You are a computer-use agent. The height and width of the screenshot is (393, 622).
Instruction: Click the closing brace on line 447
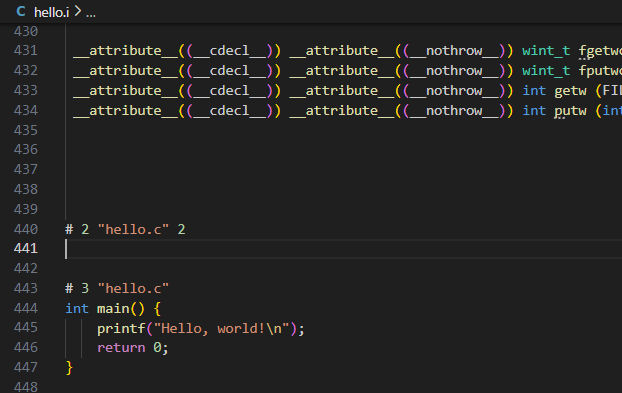coord(69,368)
